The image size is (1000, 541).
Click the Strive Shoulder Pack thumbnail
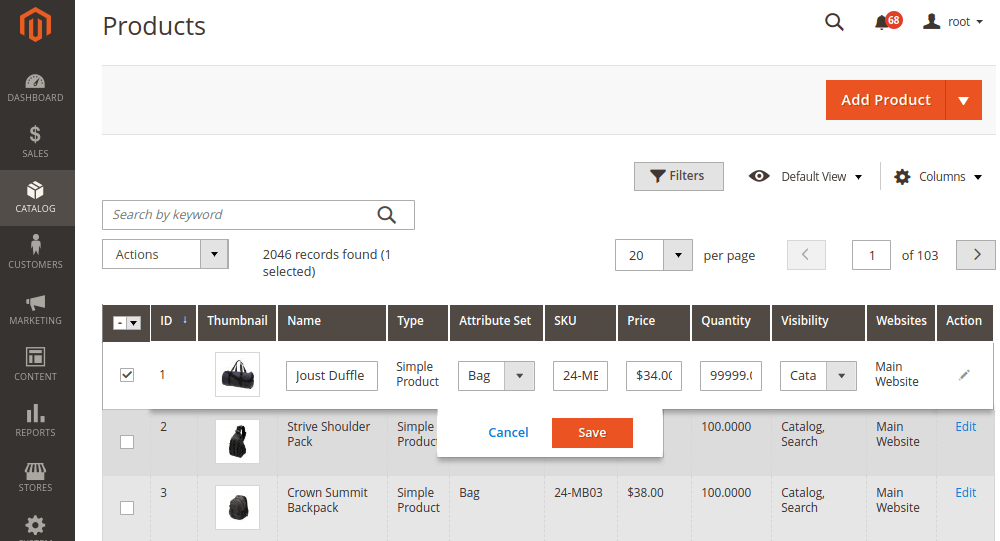[237, 441]
